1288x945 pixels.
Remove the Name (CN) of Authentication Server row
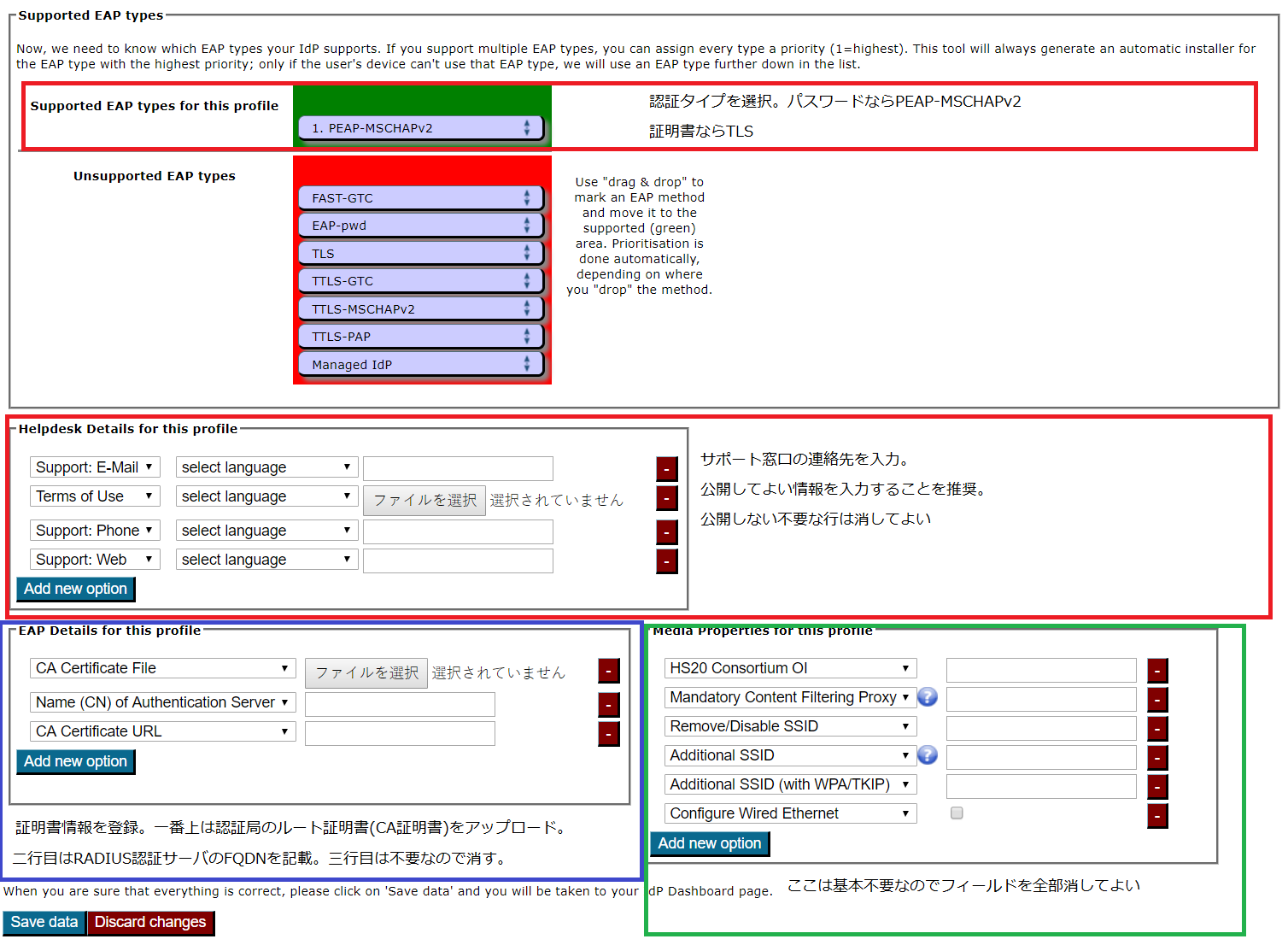point(609,705)
